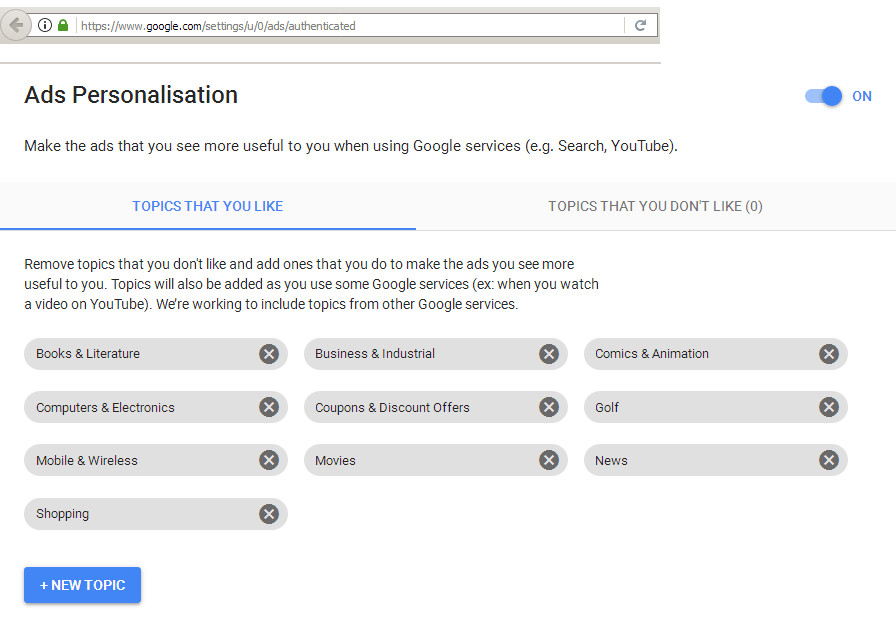This screenshot has height=620, width=896.
Task: Select the Topics That You Like tab
Action: click(x=207, y=206)
